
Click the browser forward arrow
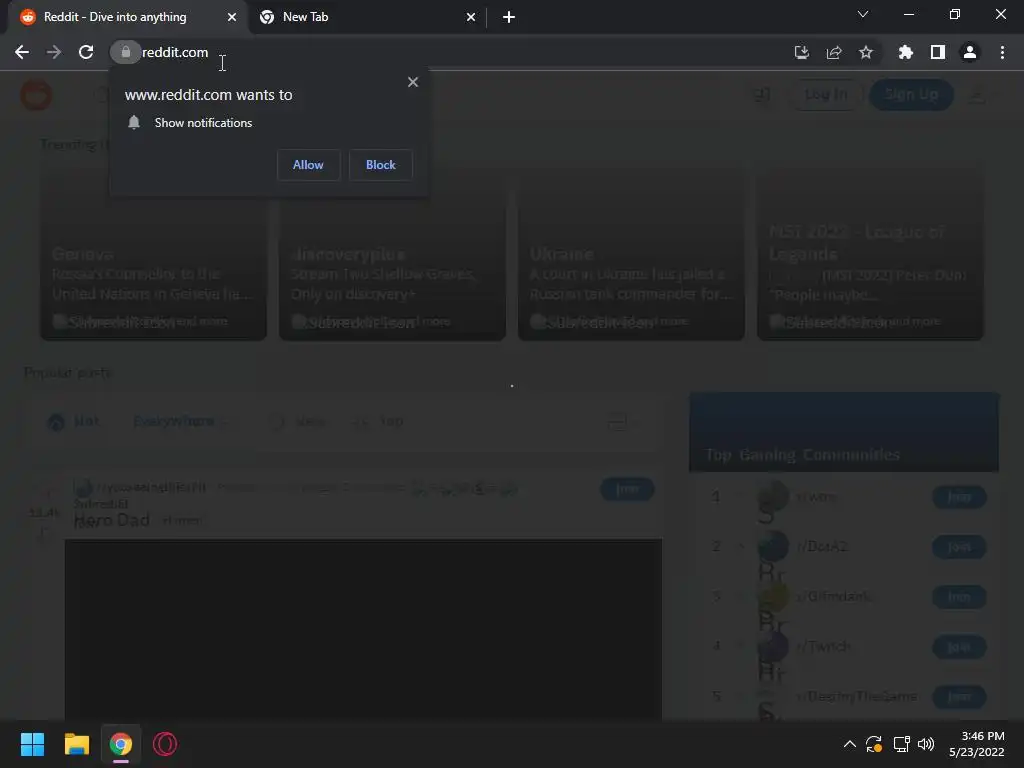(x=54, y=52)
